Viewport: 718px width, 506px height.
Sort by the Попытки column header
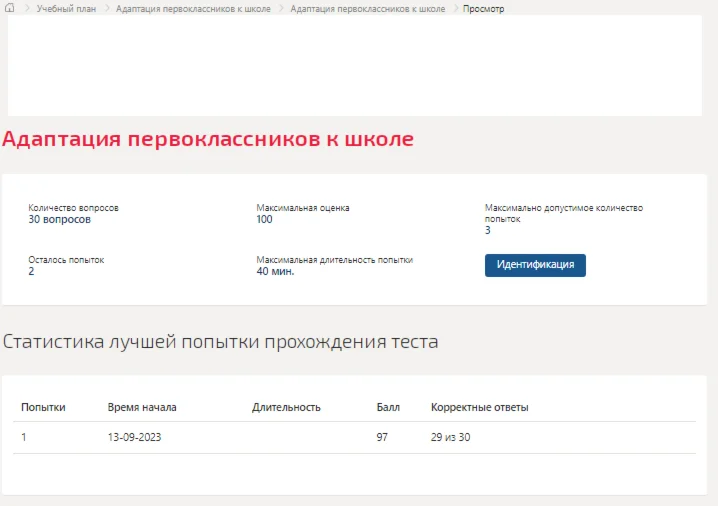pyautogui.click(x=43, y=407)
